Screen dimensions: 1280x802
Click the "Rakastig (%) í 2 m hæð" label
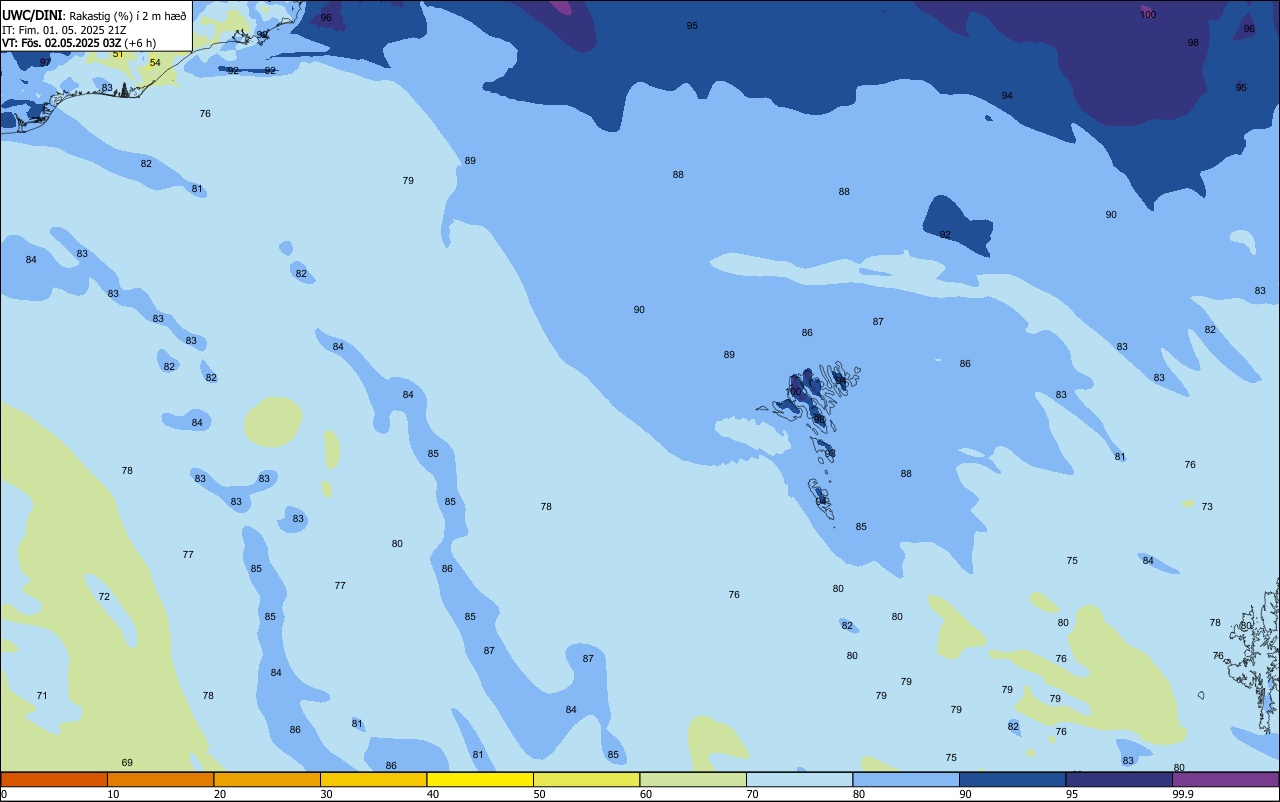pos(129,16)
